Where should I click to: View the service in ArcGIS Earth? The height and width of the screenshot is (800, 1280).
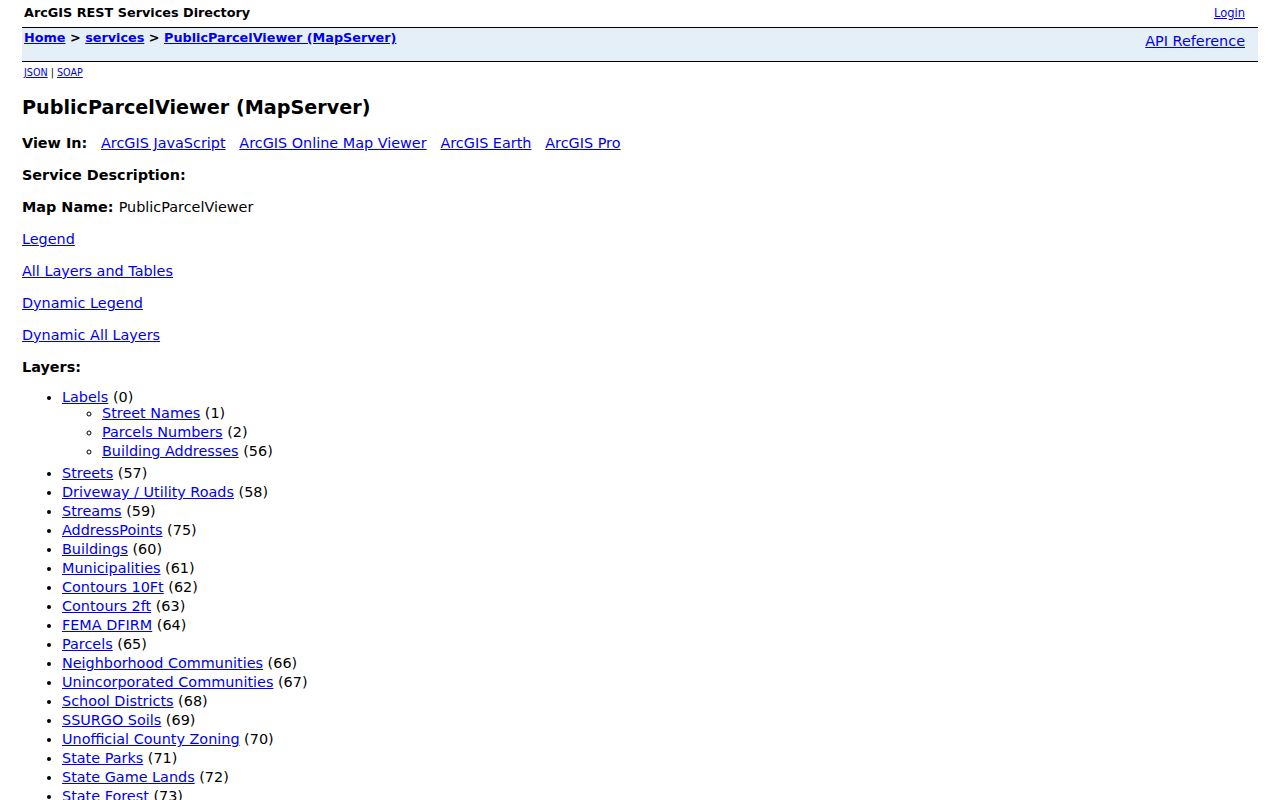pyautogui.click(x=486, y=143)
